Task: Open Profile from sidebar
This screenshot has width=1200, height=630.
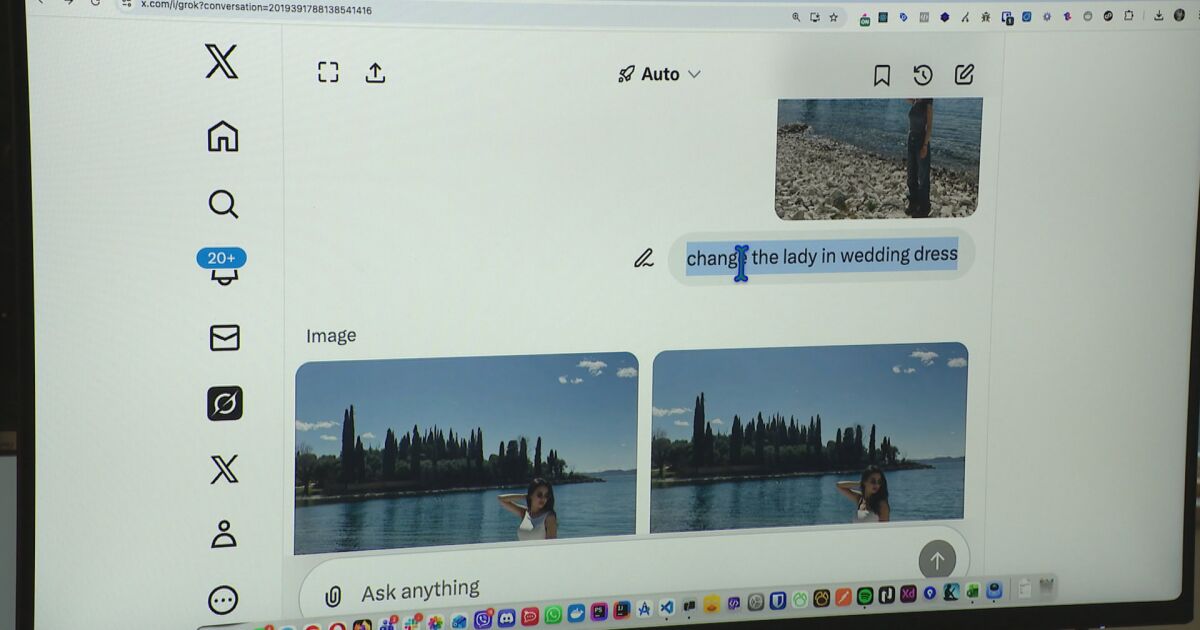Action: [223, 534]
